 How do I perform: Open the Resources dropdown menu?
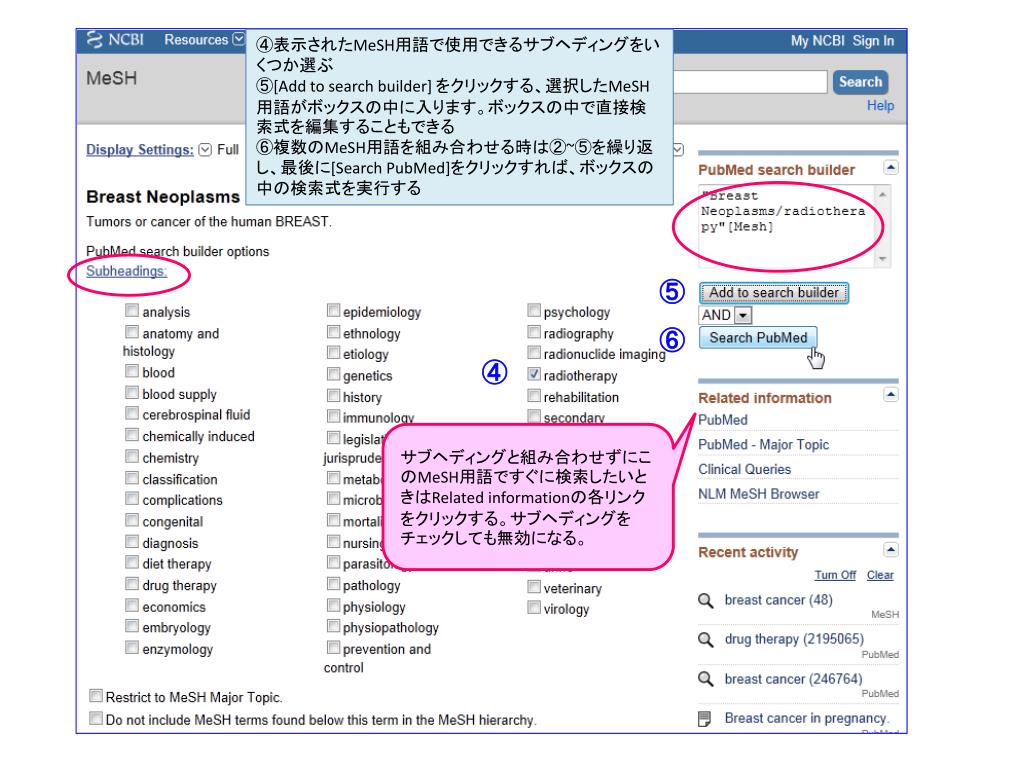pyautogui.click(x=203, y=40)
